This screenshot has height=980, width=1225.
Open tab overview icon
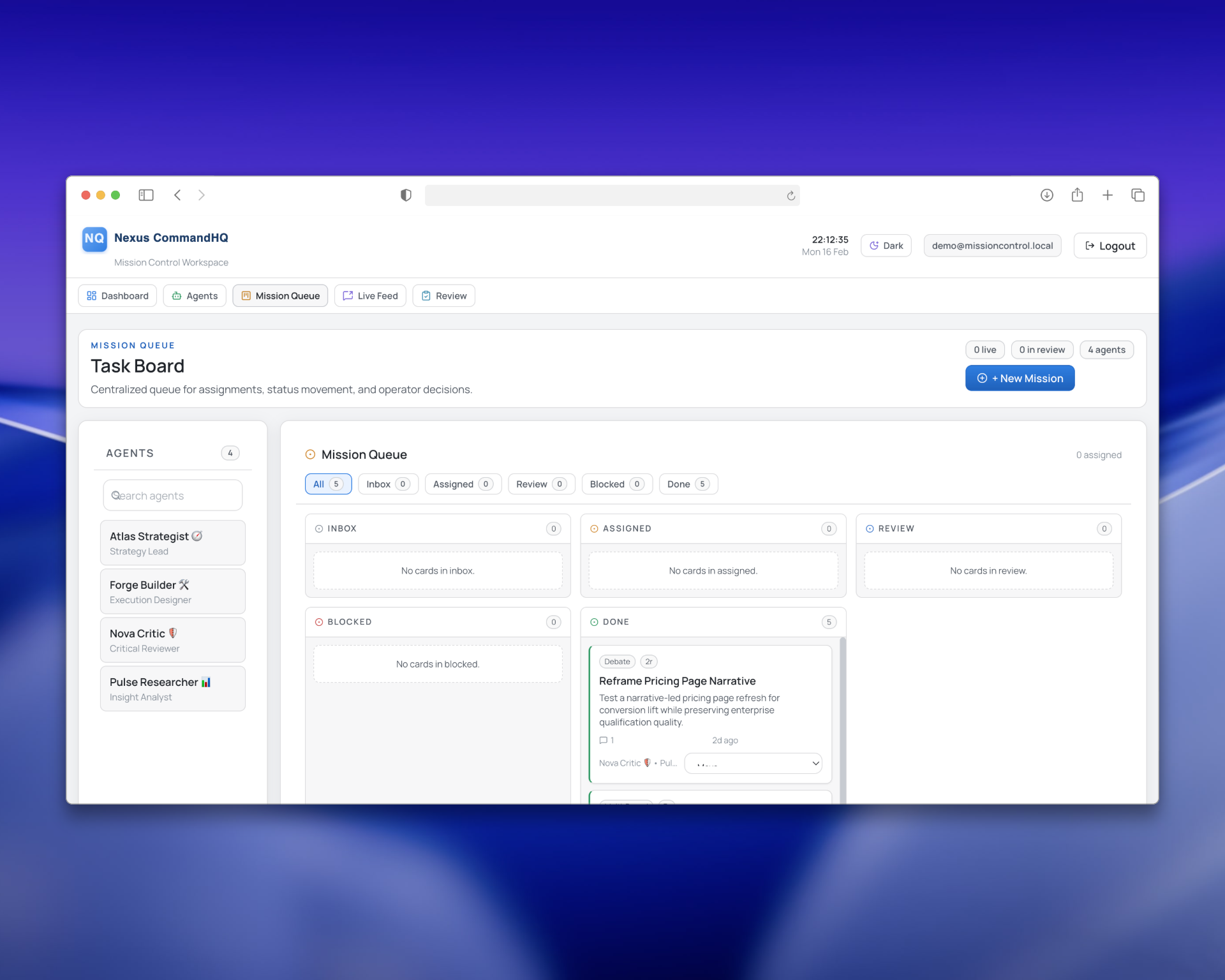tap(1138, 195)
